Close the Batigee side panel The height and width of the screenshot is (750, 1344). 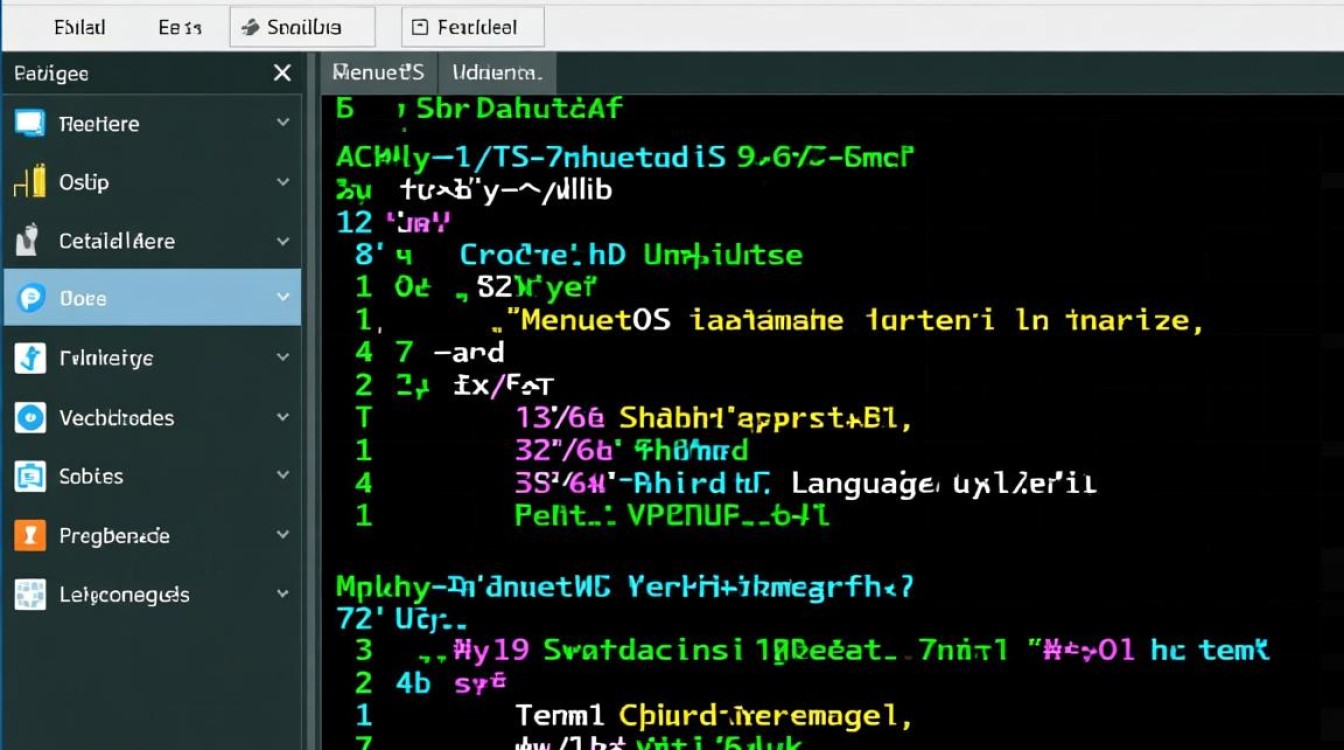[282, 73]
